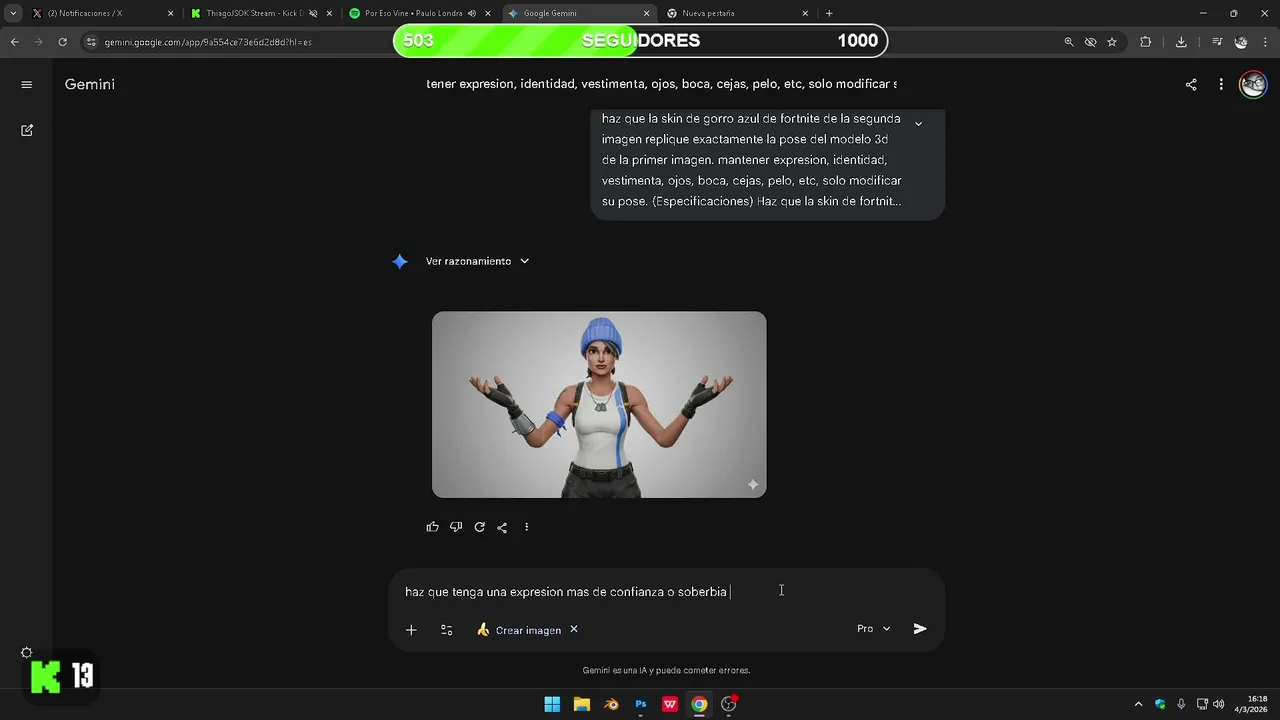Add a file with the plus button

[x=411, y=629]
